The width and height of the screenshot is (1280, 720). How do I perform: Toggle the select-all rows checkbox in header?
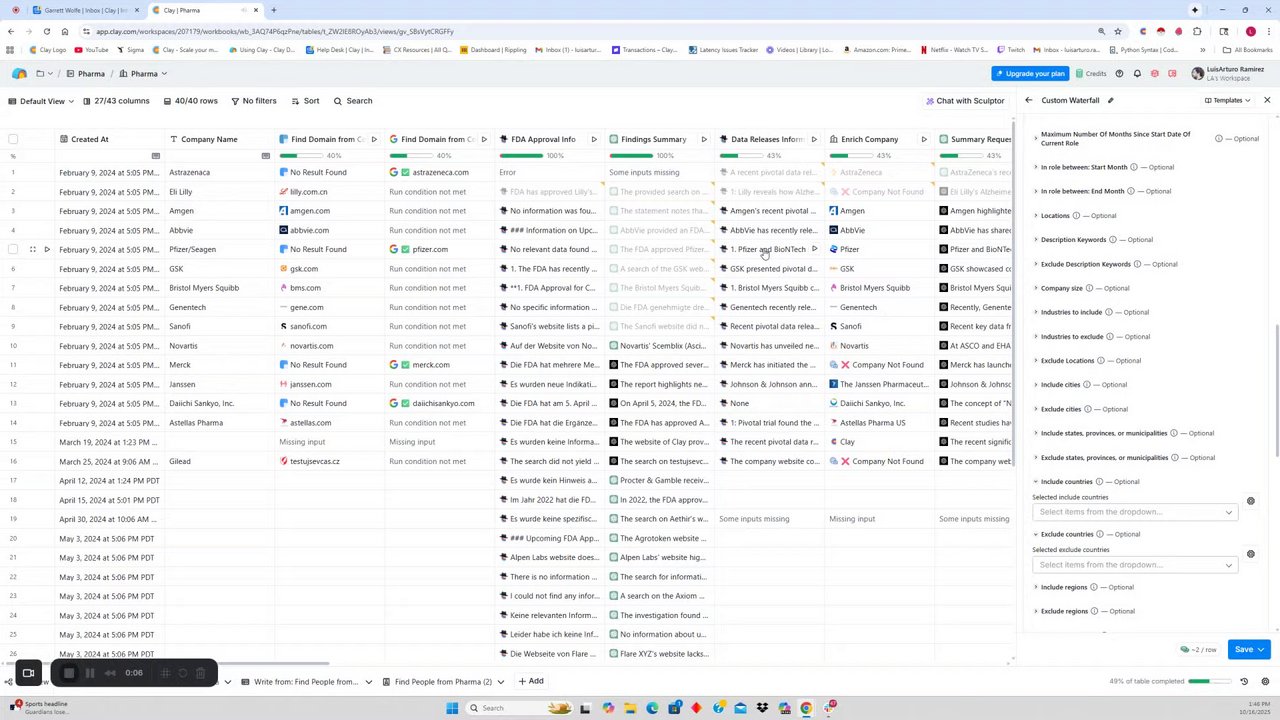pos(13,139)
